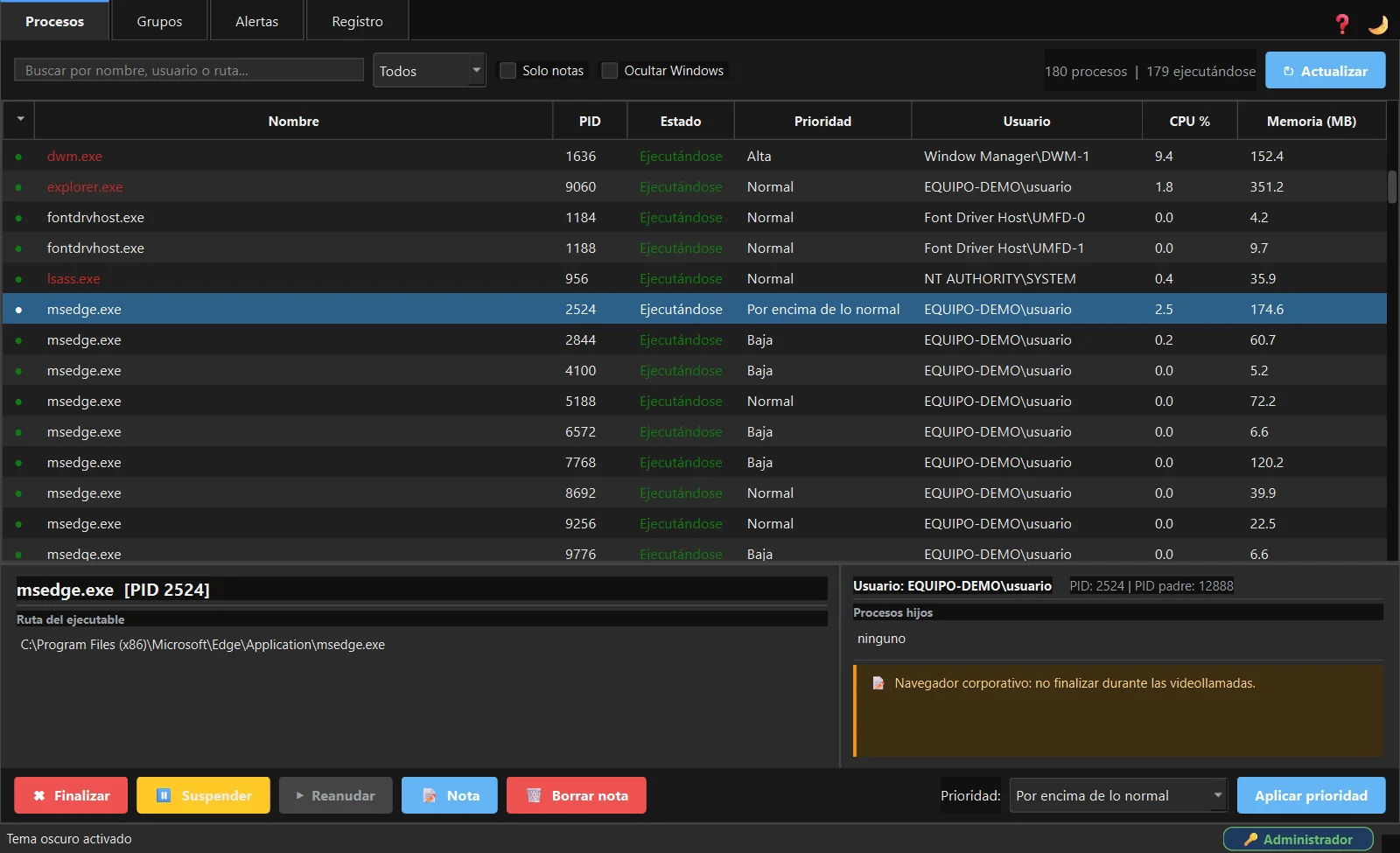Click Aplicar prioridad button
This screenshot has width=1400, height=853.
point(1311,795)
